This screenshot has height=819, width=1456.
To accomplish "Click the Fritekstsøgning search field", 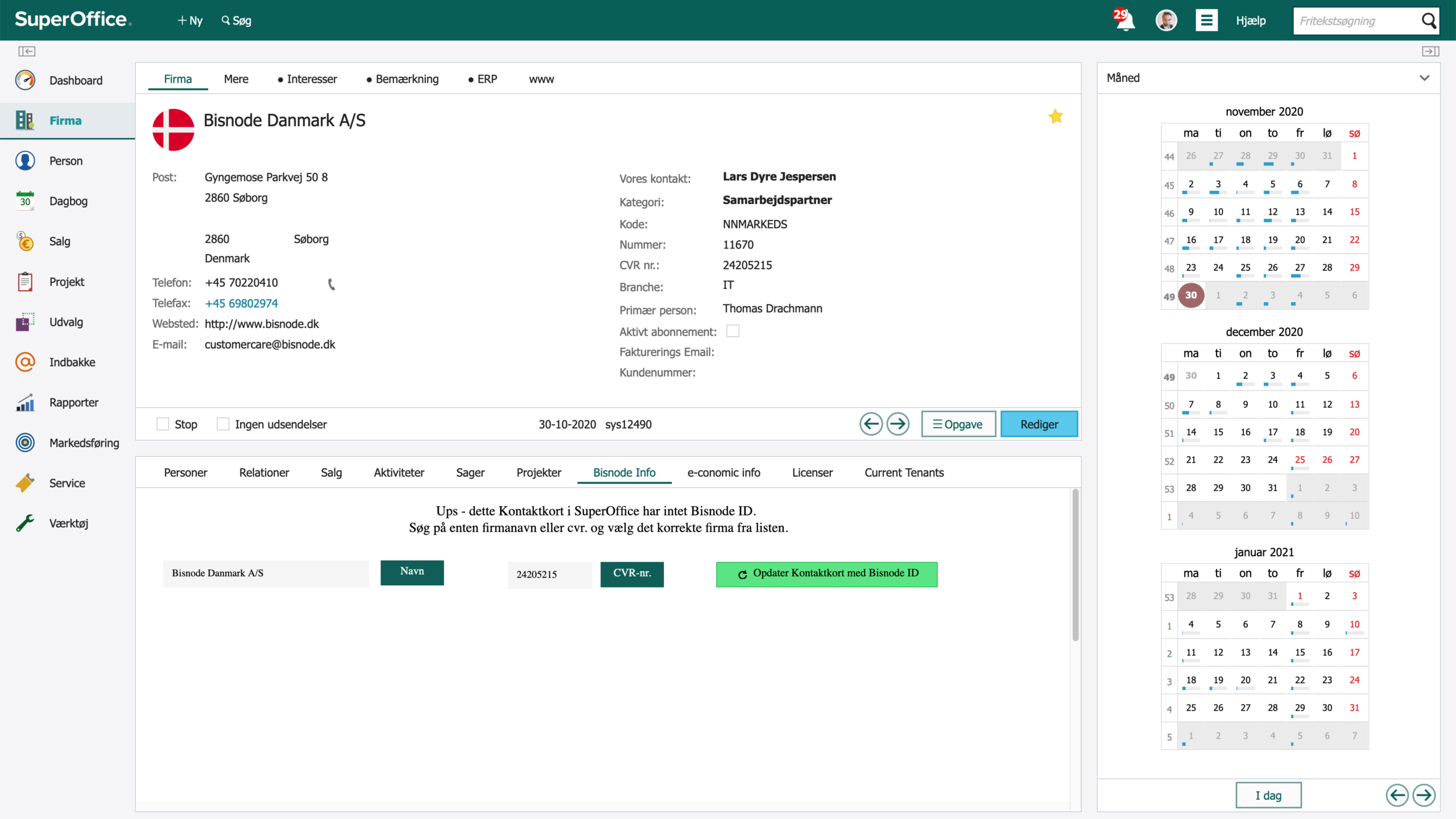I will [x=1356, y=21].
